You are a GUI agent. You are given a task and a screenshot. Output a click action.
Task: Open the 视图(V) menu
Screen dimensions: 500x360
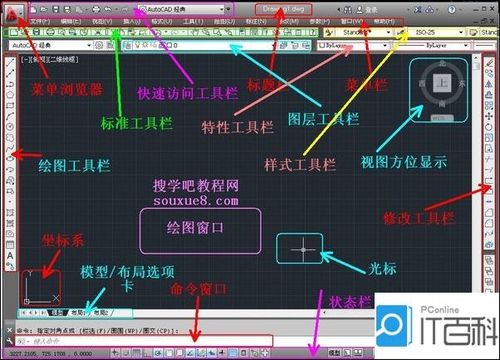point(102,22)
